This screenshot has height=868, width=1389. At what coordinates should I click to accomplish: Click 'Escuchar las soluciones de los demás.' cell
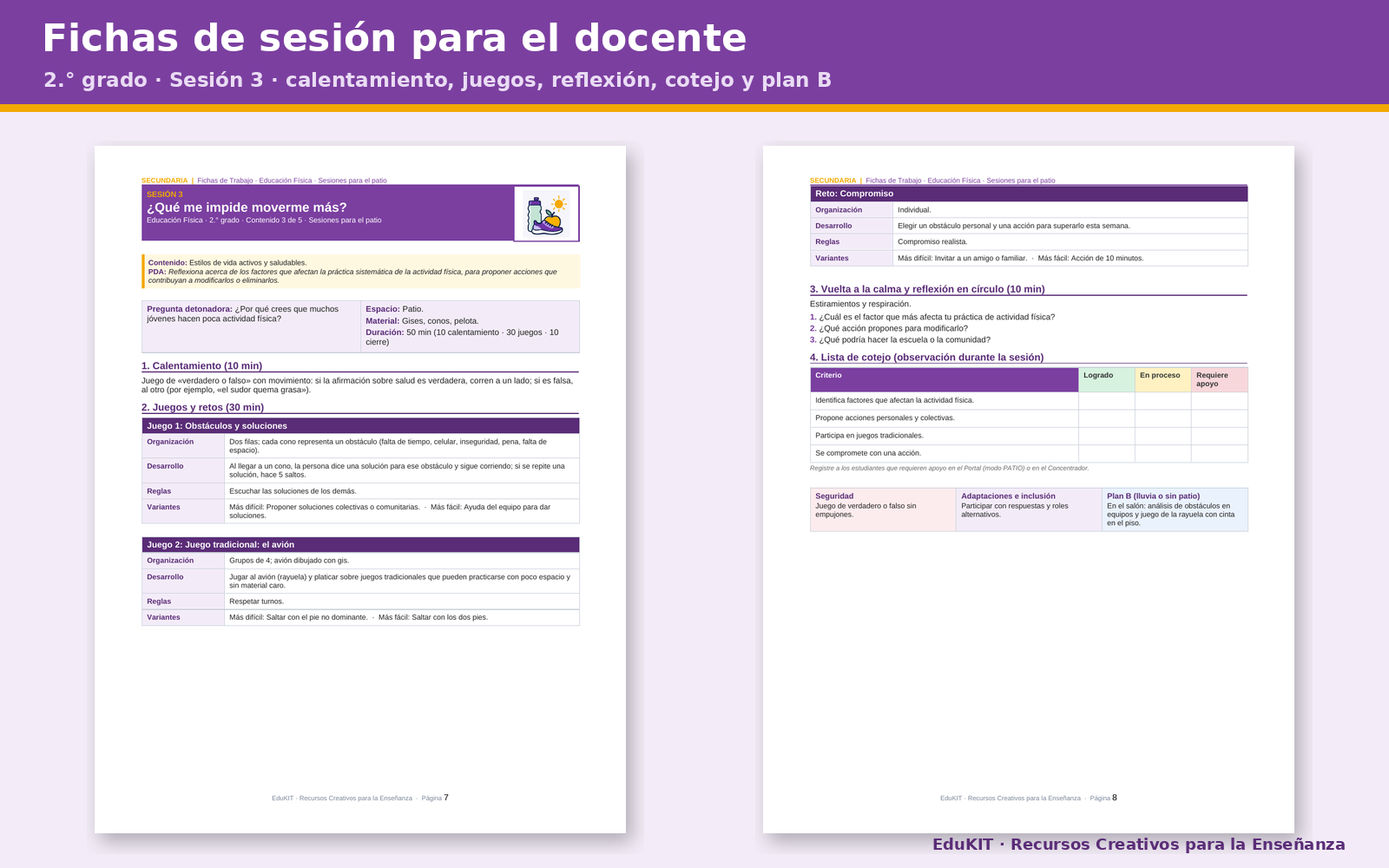tap(402, 491)
